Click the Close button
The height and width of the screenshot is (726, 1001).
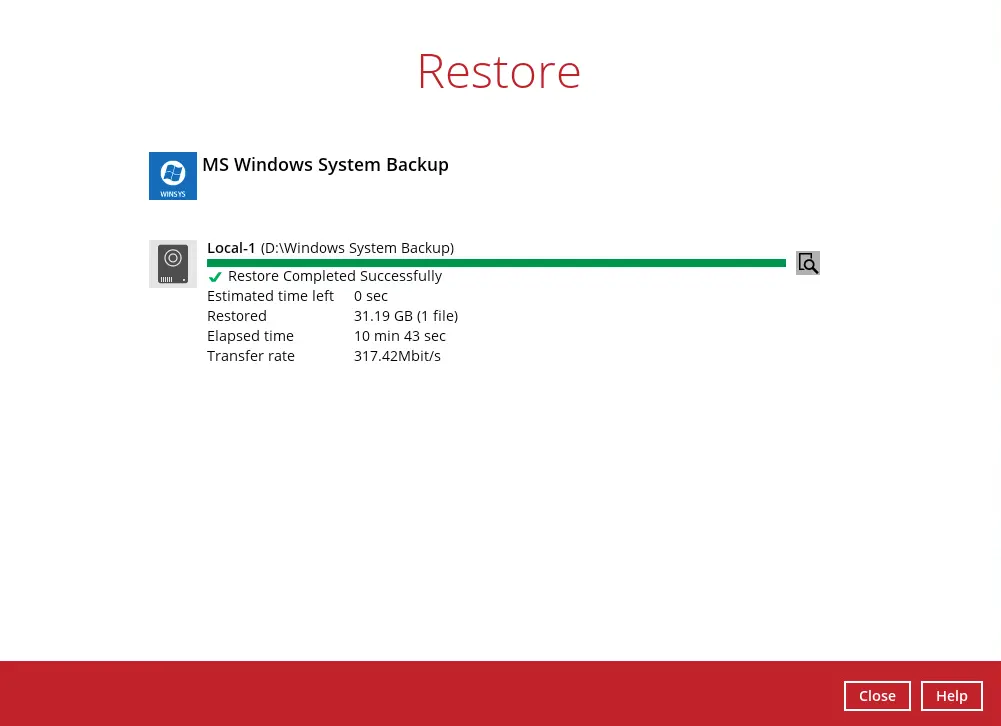point(876,696)
